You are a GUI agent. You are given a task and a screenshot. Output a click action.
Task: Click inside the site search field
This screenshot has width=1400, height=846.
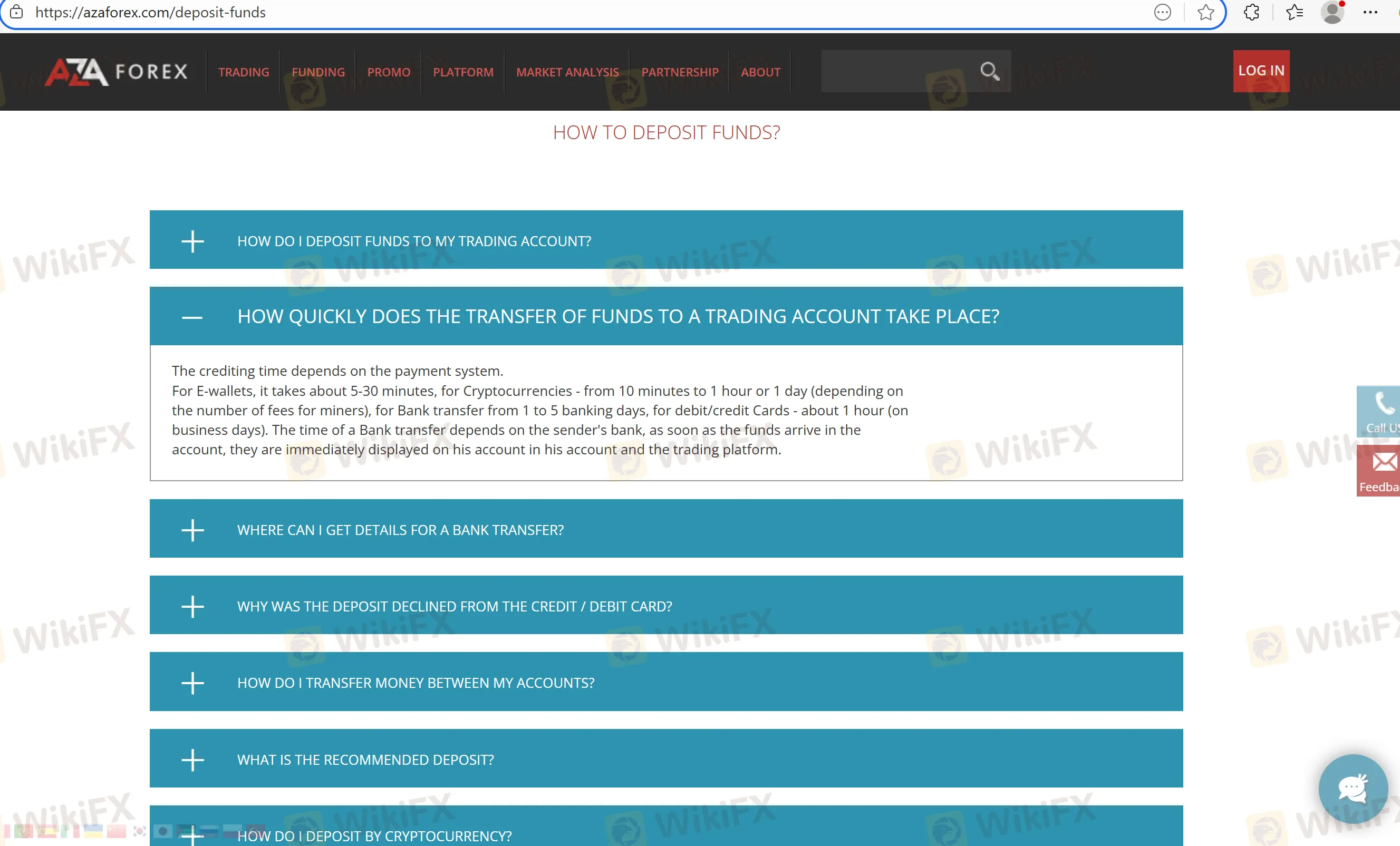(x=897, y=71)
